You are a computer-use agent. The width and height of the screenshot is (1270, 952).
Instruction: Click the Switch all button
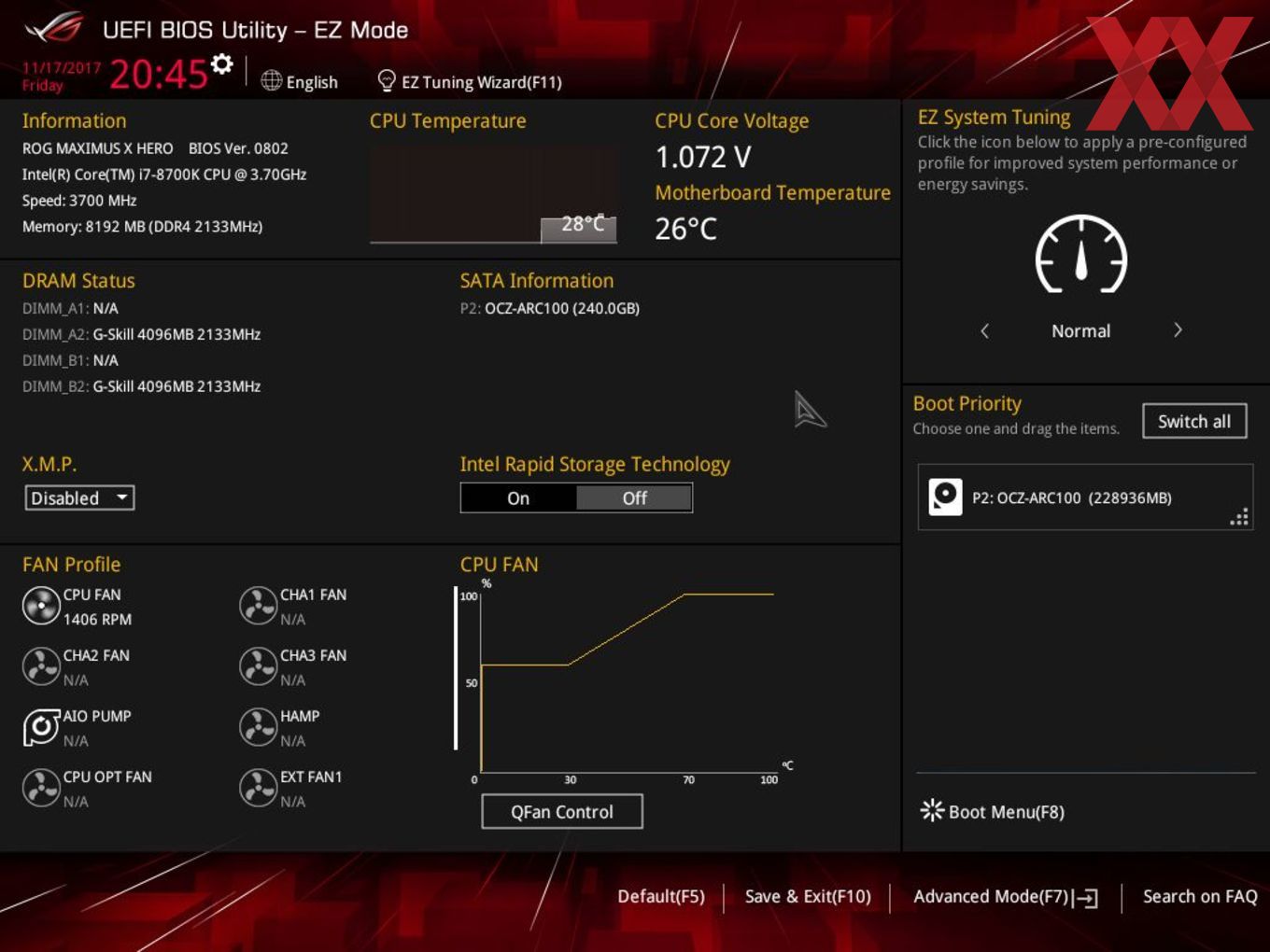1194,421
